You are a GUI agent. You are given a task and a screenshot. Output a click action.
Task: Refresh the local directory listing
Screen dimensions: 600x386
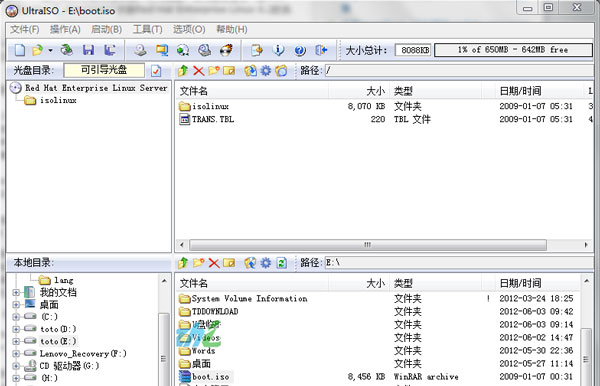(x=282, y=263)
